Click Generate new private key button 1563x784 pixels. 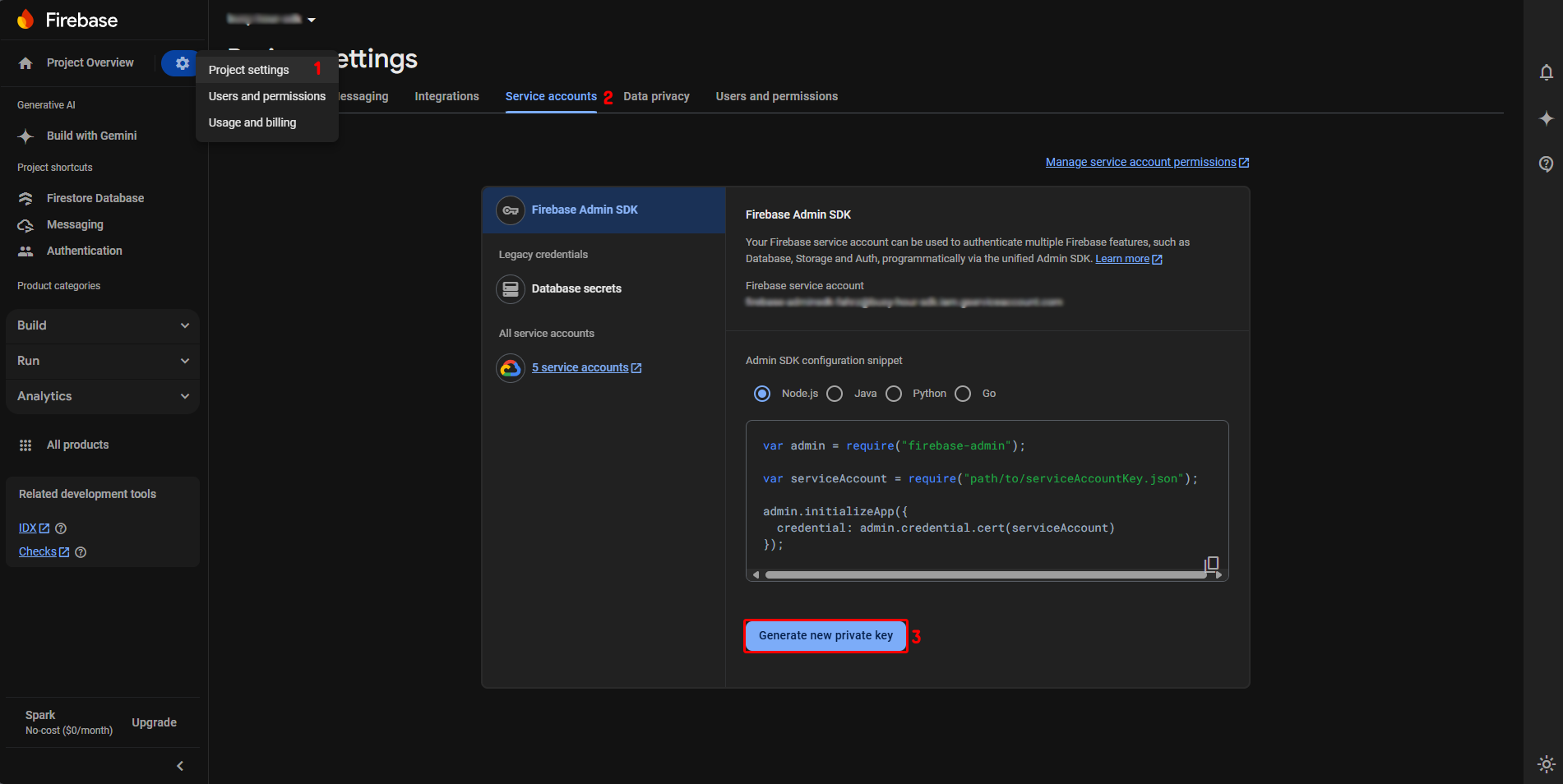pos(825,635)
